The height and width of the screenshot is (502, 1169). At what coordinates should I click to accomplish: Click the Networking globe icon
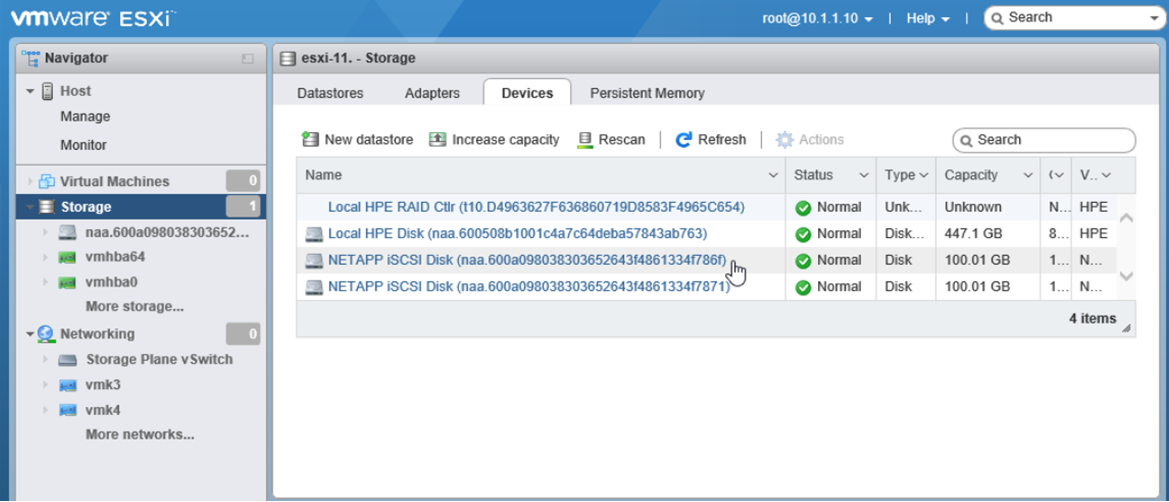click(46, 334)
